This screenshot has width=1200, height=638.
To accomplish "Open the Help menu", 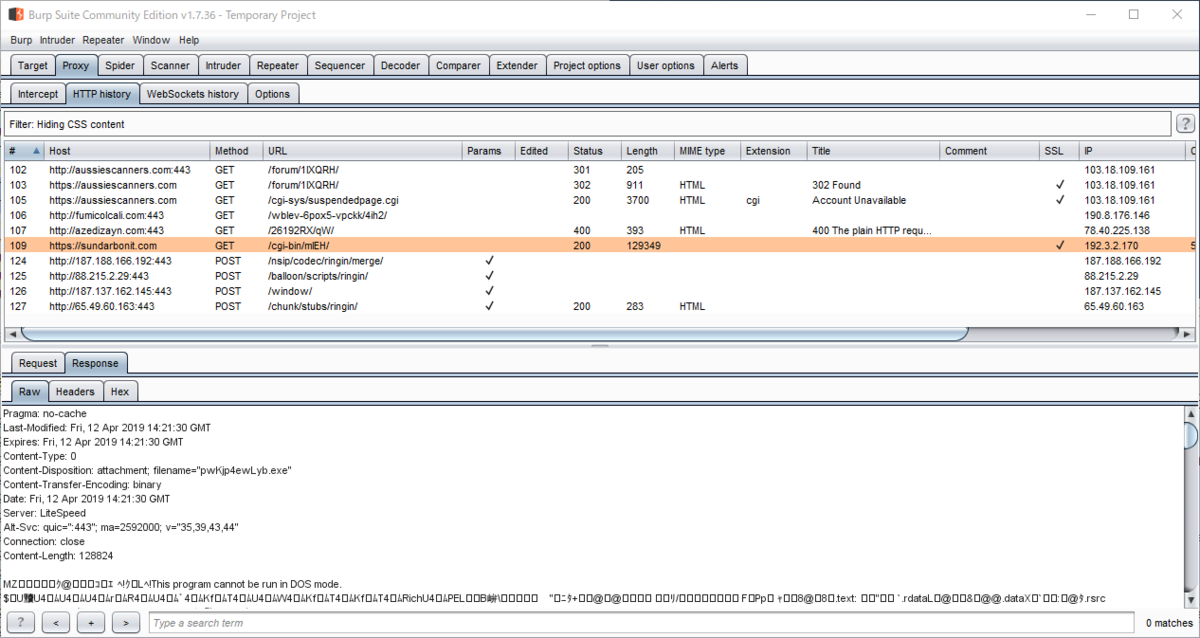I will click(189, 40).
